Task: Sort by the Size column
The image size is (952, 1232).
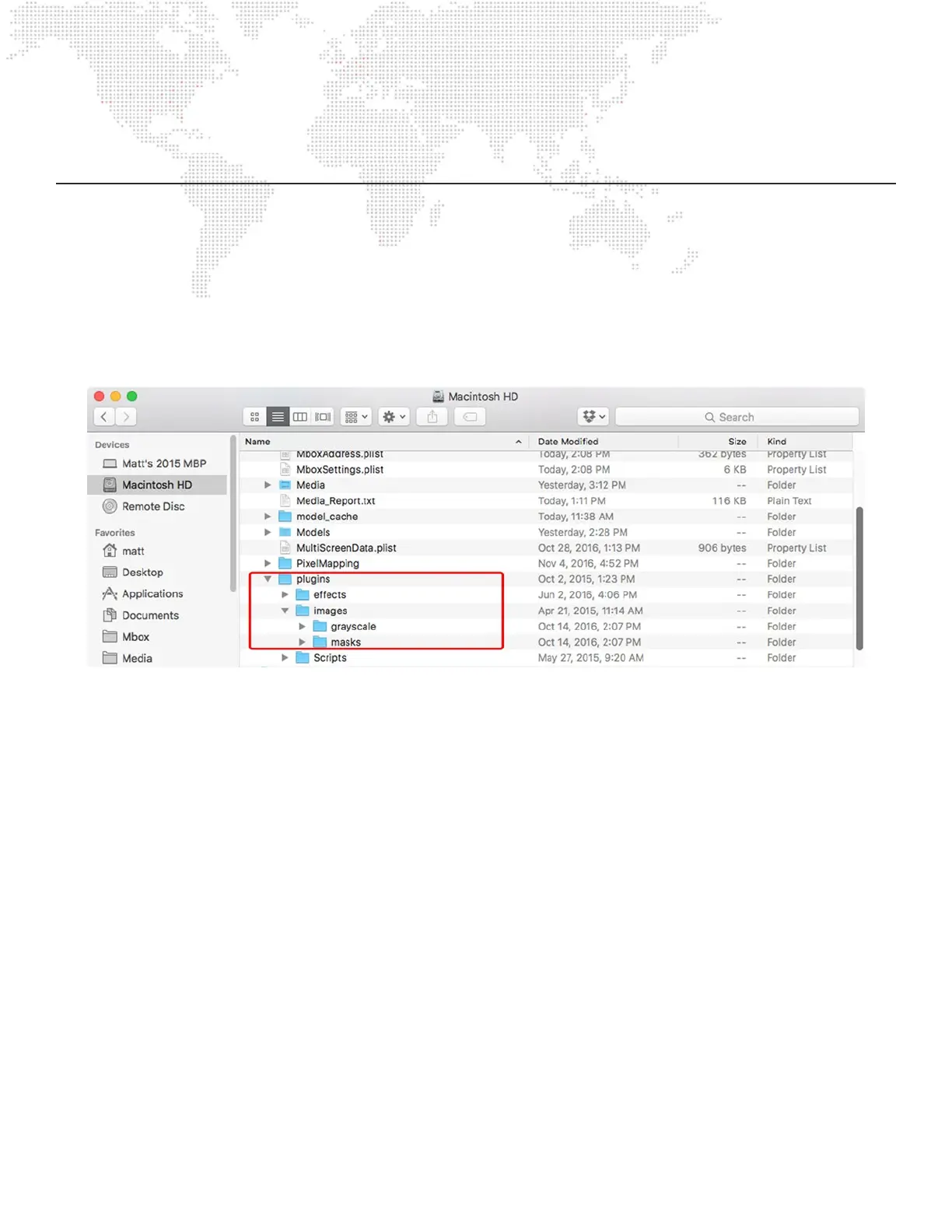Action: (717, 441)
